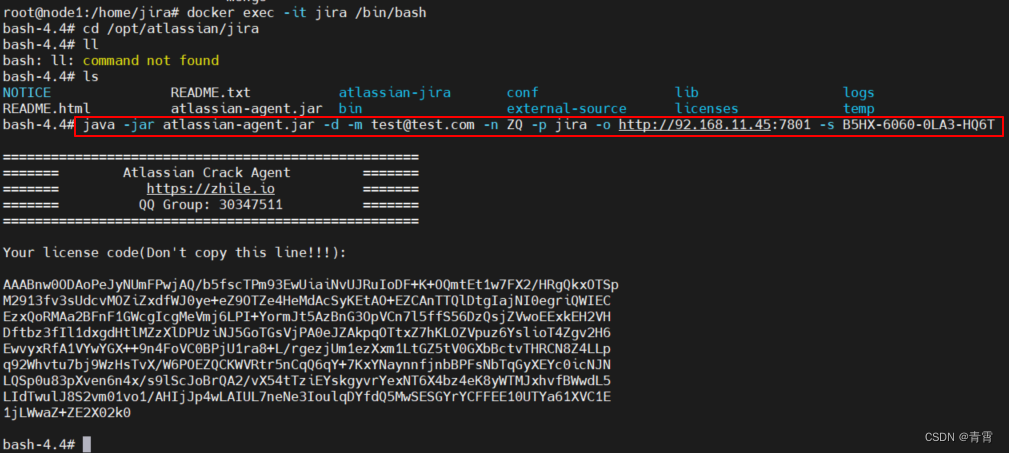Select the atlassian-jira directory name
This screenshot has width=1009, height=453.
coord(394,93)
